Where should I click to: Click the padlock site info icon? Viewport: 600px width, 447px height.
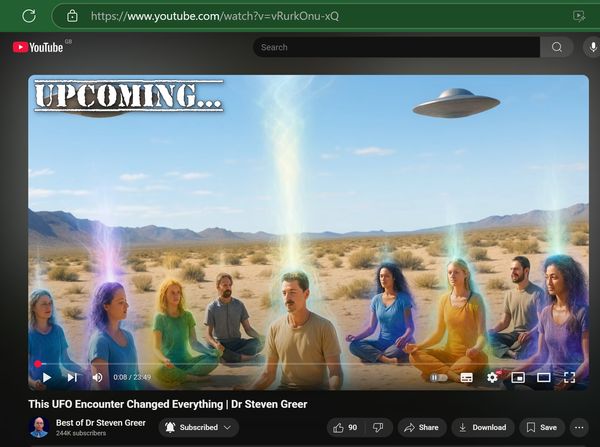coord(72,16)
